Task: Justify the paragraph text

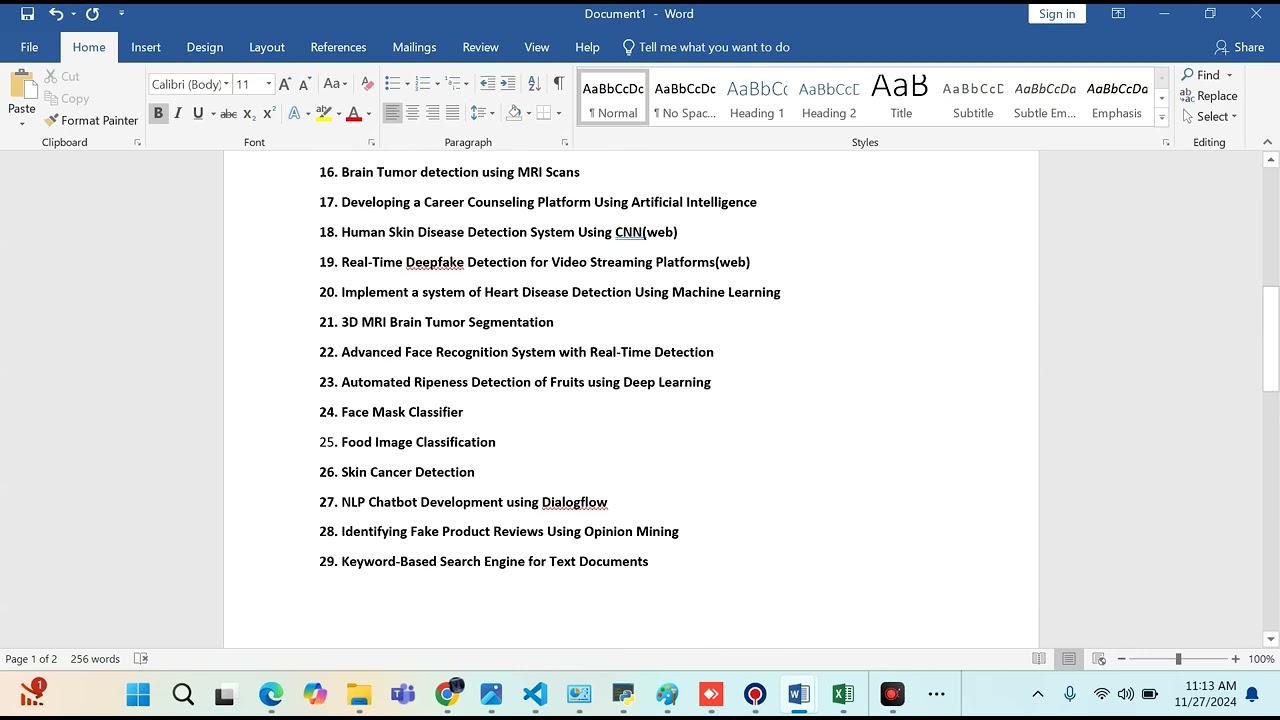Action: pyautogui.click(x=452, y=114)
